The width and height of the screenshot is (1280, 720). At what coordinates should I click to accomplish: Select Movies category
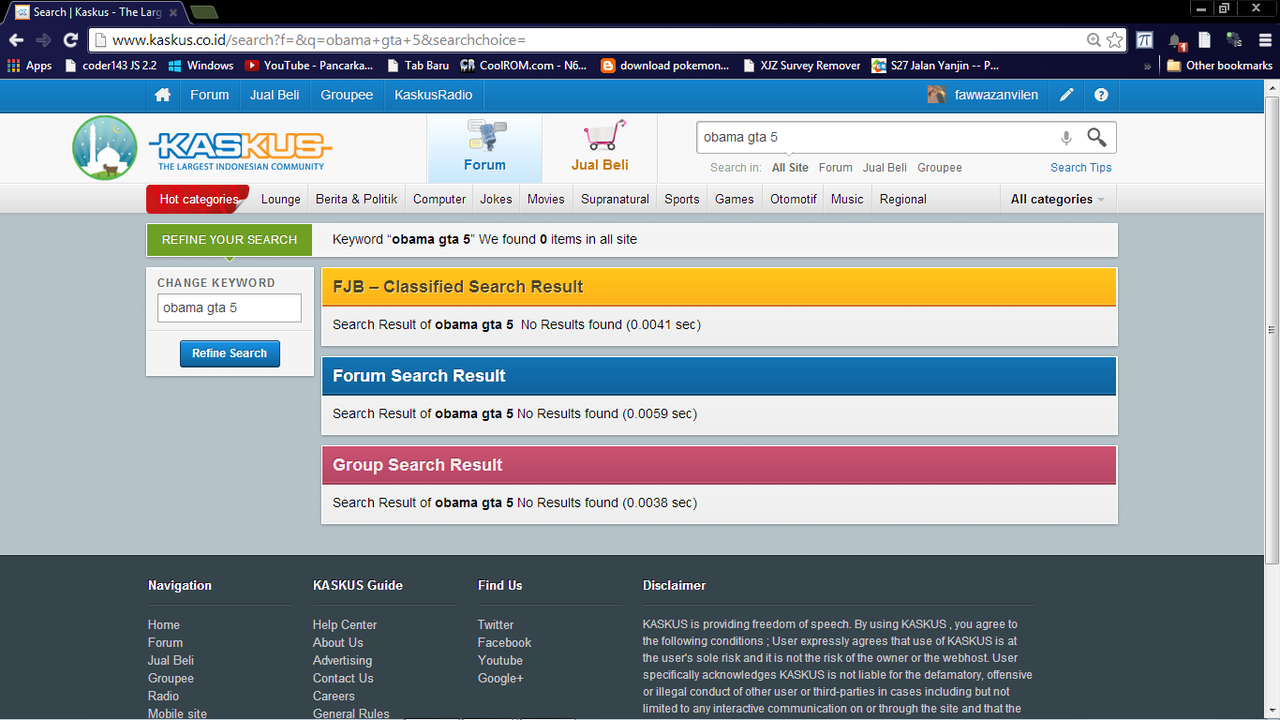click(x=546, y=199)
